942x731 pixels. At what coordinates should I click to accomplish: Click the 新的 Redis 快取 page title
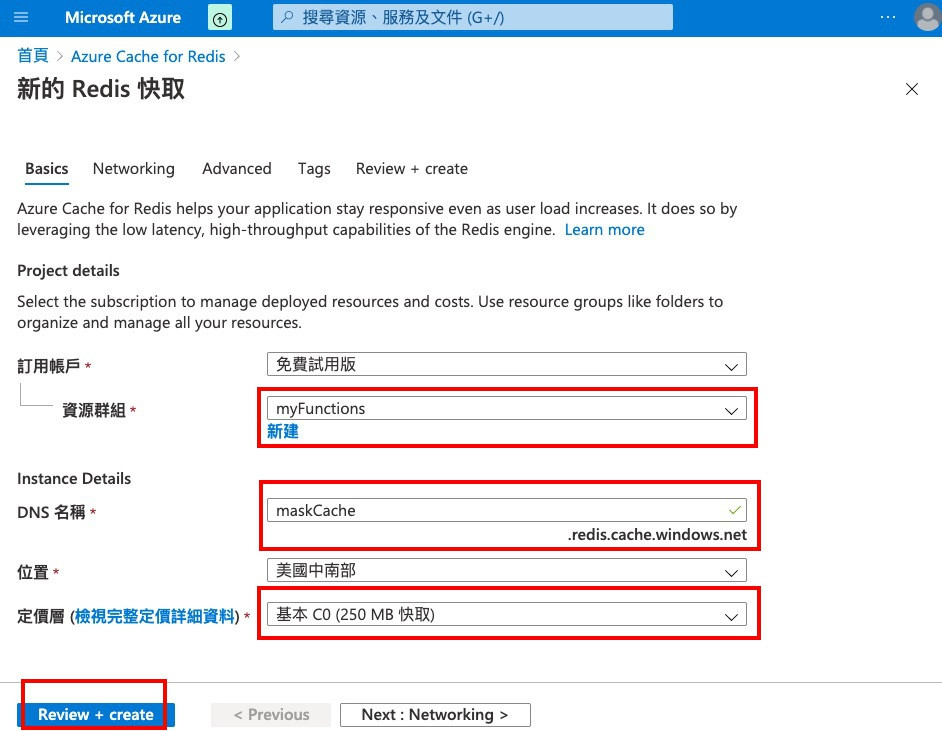point(101,89)
